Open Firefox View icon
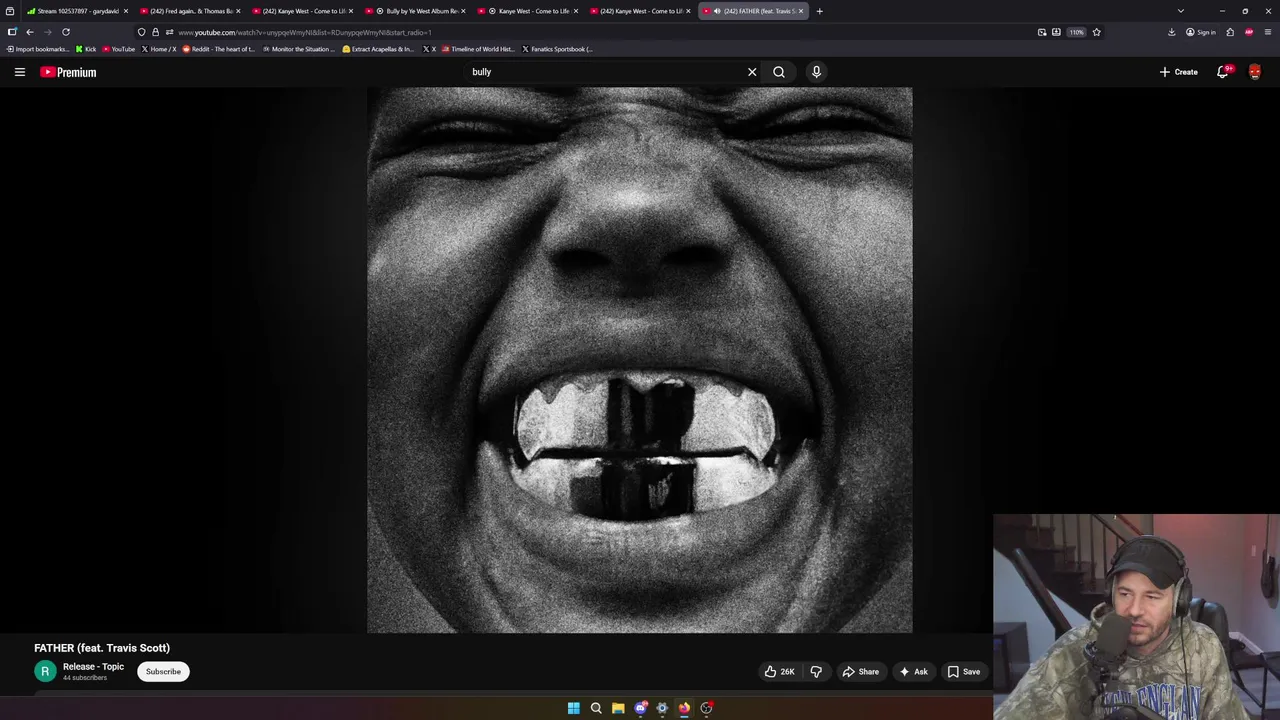This screenshot has width=1280, height=720. point(10,11)
